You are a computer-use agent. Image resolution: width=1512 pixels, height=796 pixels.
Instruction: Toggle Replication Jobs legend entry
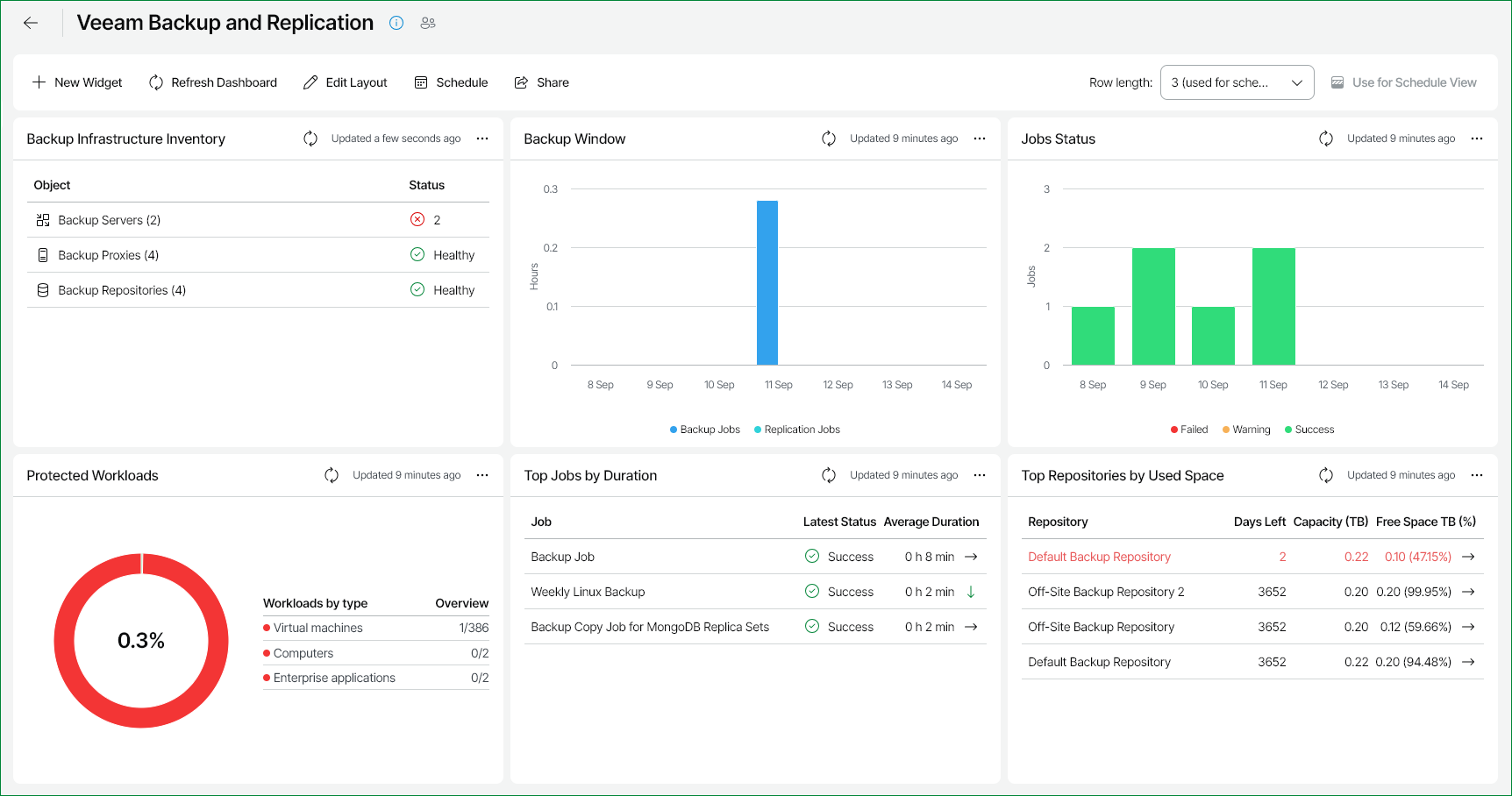(796, 430)
